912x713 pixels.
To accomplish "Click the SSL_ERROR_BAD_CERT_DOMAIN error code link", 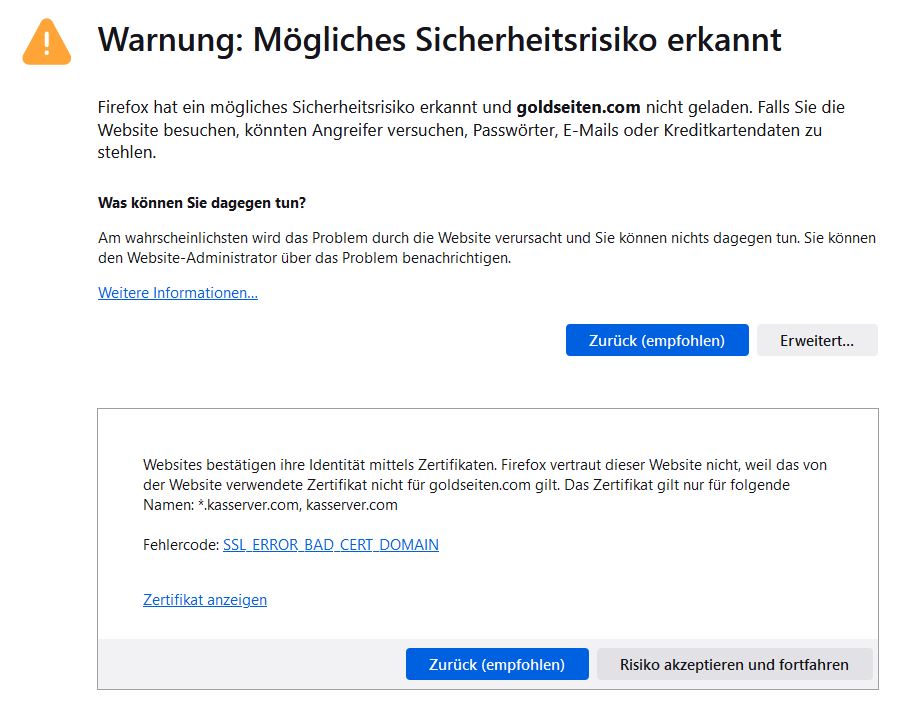I will pyautogui.click(x=330, y=545).
